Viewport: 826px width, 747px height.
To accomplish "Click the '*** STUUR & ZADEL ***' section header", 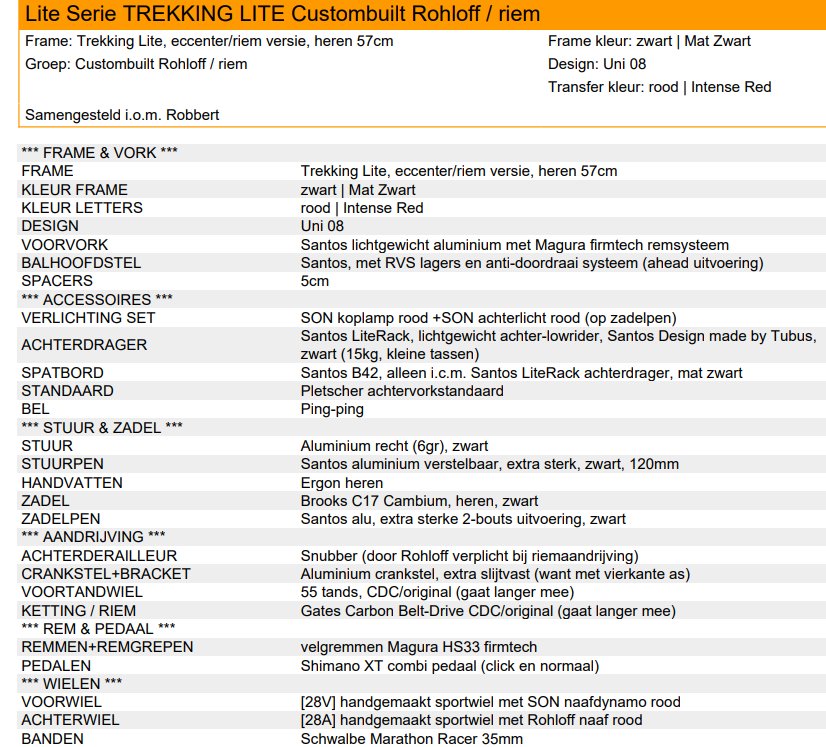I will click(x=102, y=428).
